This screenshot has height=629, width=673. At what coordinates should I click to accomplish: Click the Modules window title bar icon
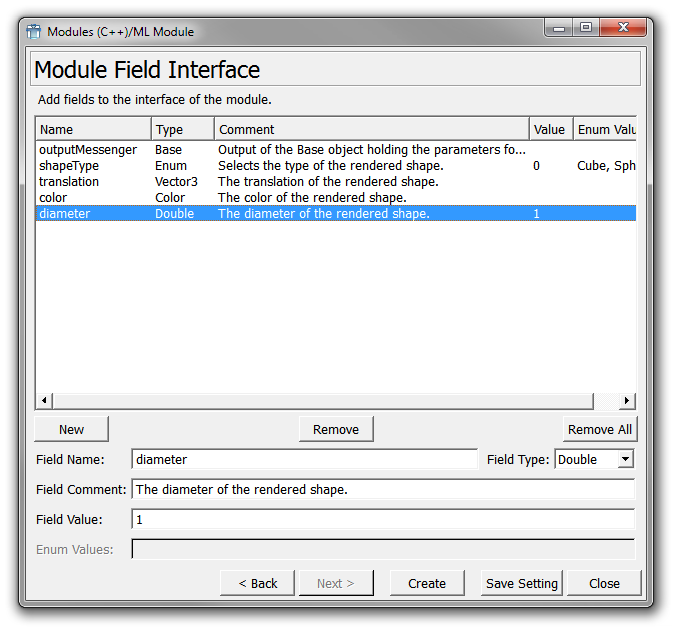(x=33, y=31)
